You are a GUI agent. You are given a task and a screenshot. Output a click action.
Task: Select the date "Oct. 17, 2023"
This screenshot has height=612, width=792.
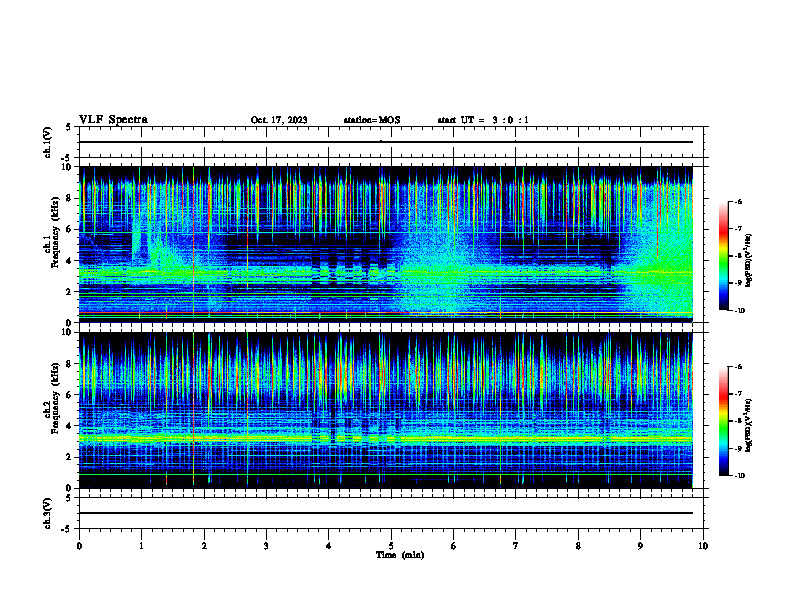pyautogui.click(x=279, y=120)
